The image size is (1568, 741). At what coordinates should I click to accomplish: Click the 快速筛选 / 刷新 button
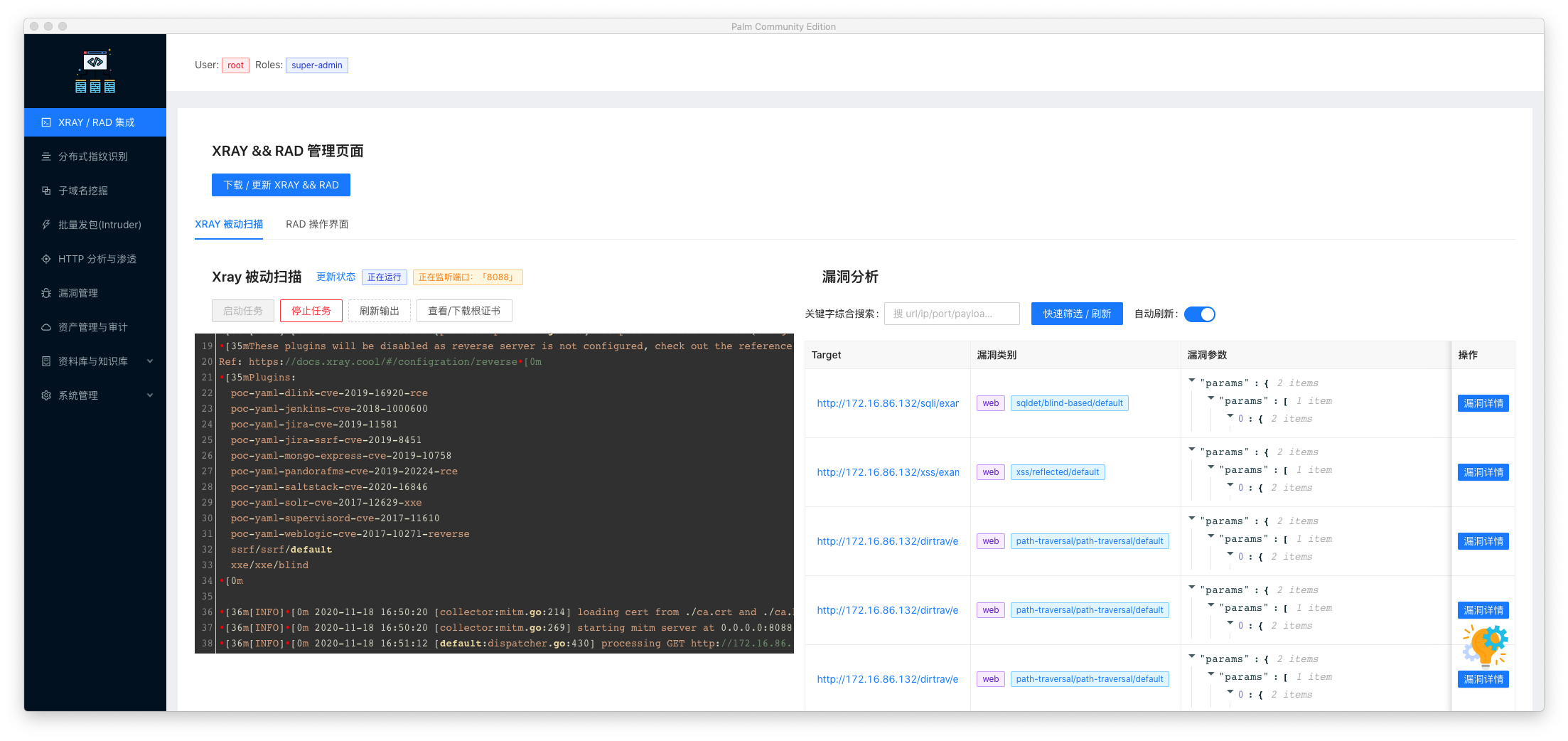coord(1077,314)
